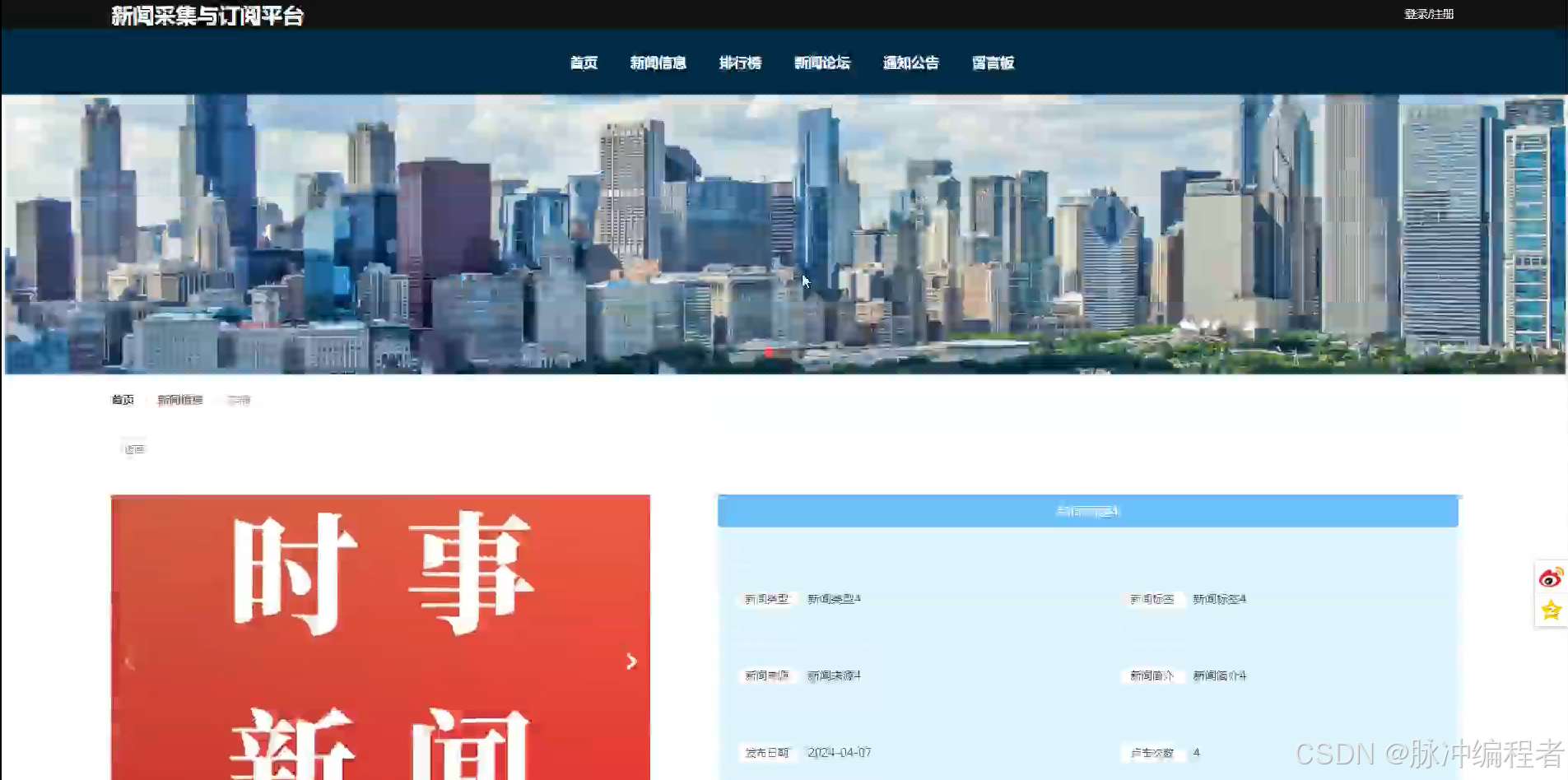Screen dimensions: 1568x780
Task: Click the city skyline banner image
Action: coord(785,234)
